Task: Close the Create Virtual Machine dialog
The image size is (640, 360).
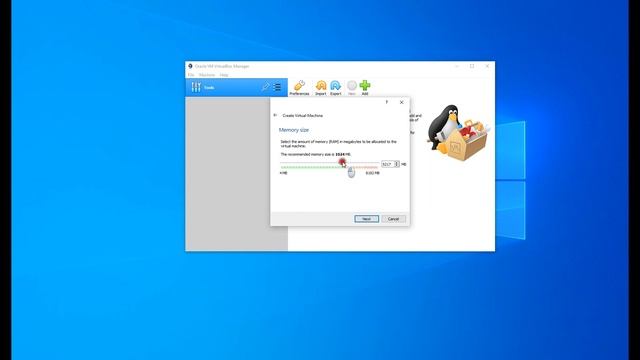Action: click(x=402, y=102)
